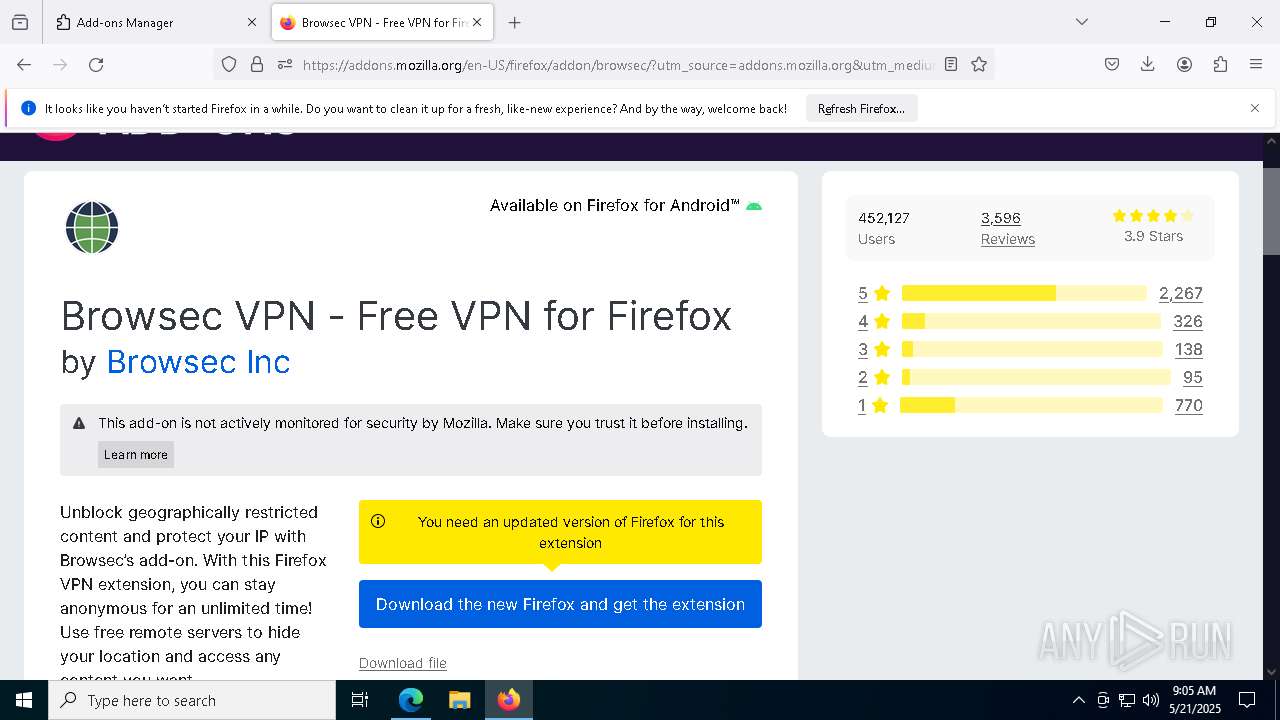Close the Browsec VPN tab

pos(477,22)
